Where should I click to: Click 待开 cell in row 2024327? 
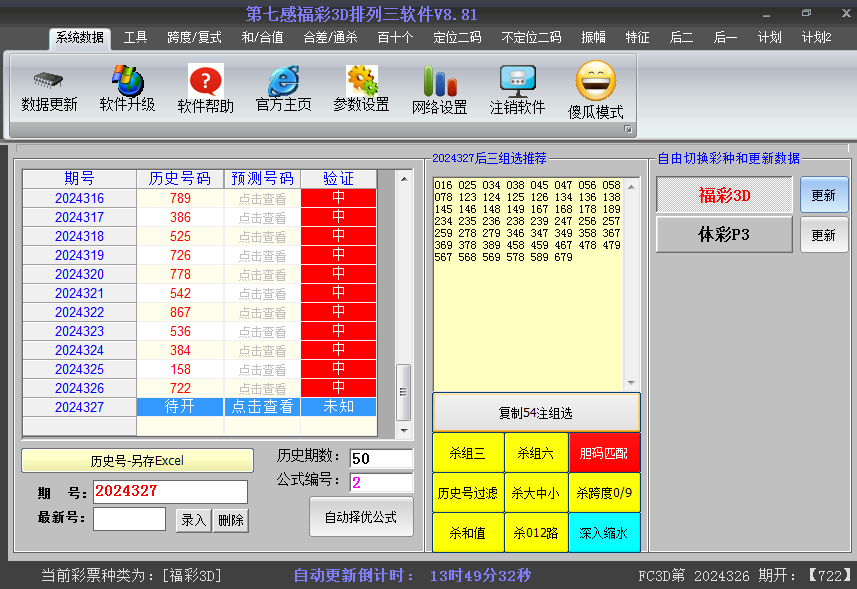[180, 407]
